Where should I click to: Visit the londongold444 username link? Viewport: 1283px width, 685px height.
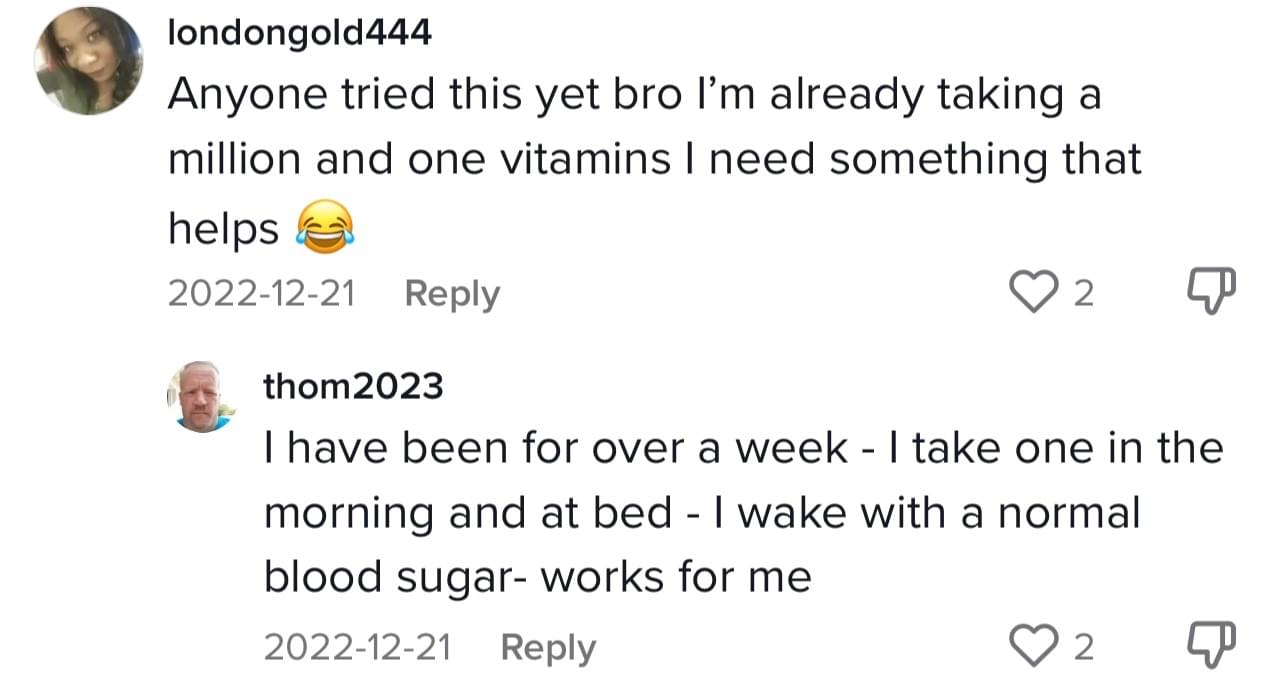pyautogui.click(x=299, y=33)
